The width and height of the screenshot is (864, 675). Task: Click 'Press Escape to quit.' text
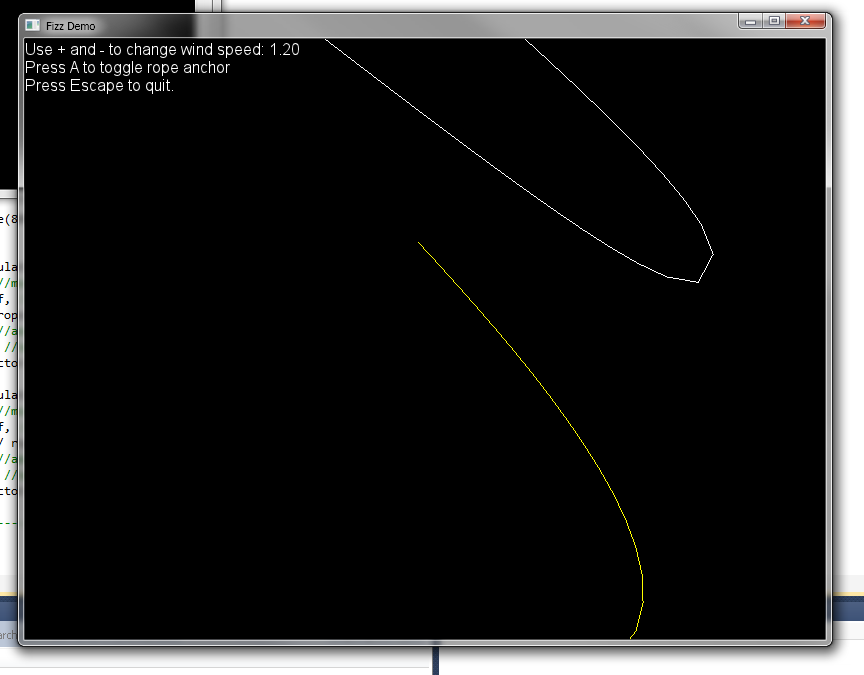[99, 86]
